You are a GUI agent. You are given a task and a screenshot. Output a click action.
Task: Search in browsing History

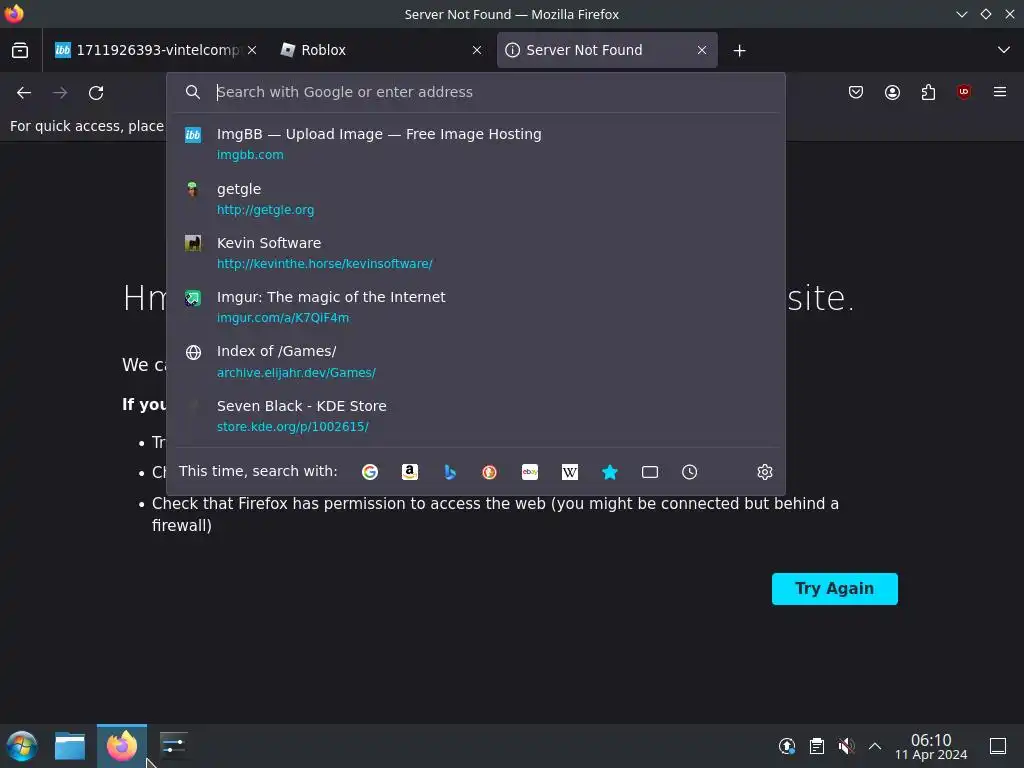690,472
